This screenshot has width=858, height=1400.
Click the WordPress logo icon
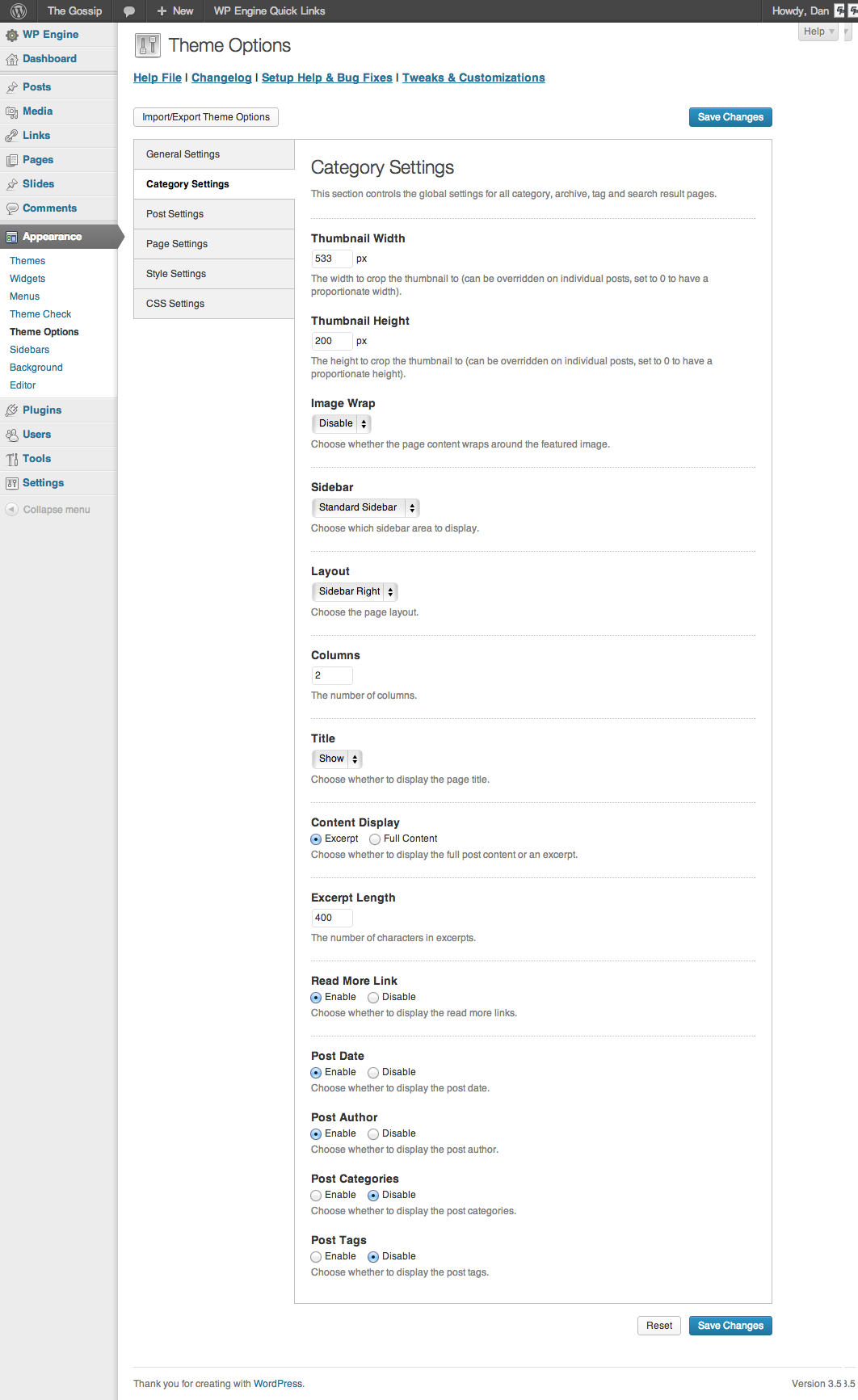click(19, 11)
